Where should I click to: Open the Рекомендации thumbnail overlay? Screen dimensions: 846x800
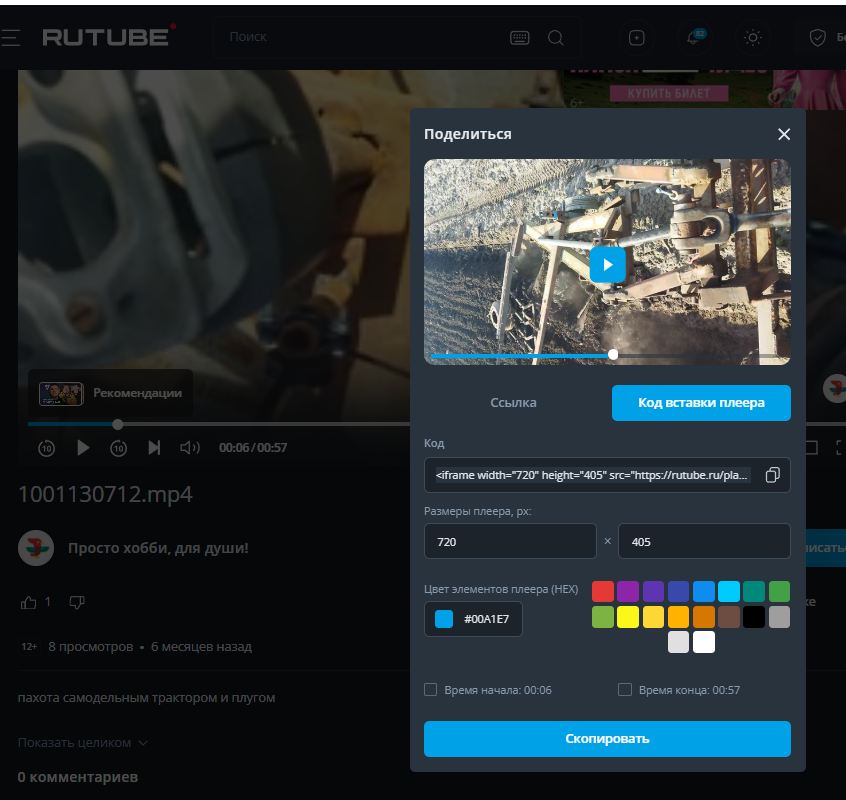pyautogui.click(x=111, y=393)
